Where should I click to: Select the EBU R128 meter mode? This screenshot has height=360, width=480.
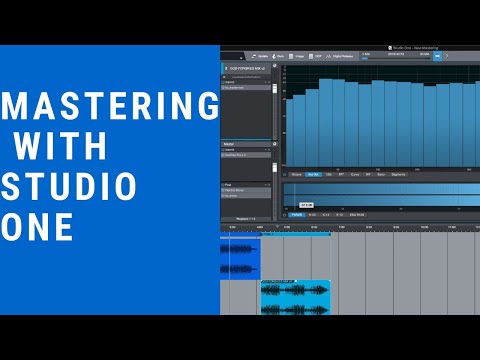357,215
